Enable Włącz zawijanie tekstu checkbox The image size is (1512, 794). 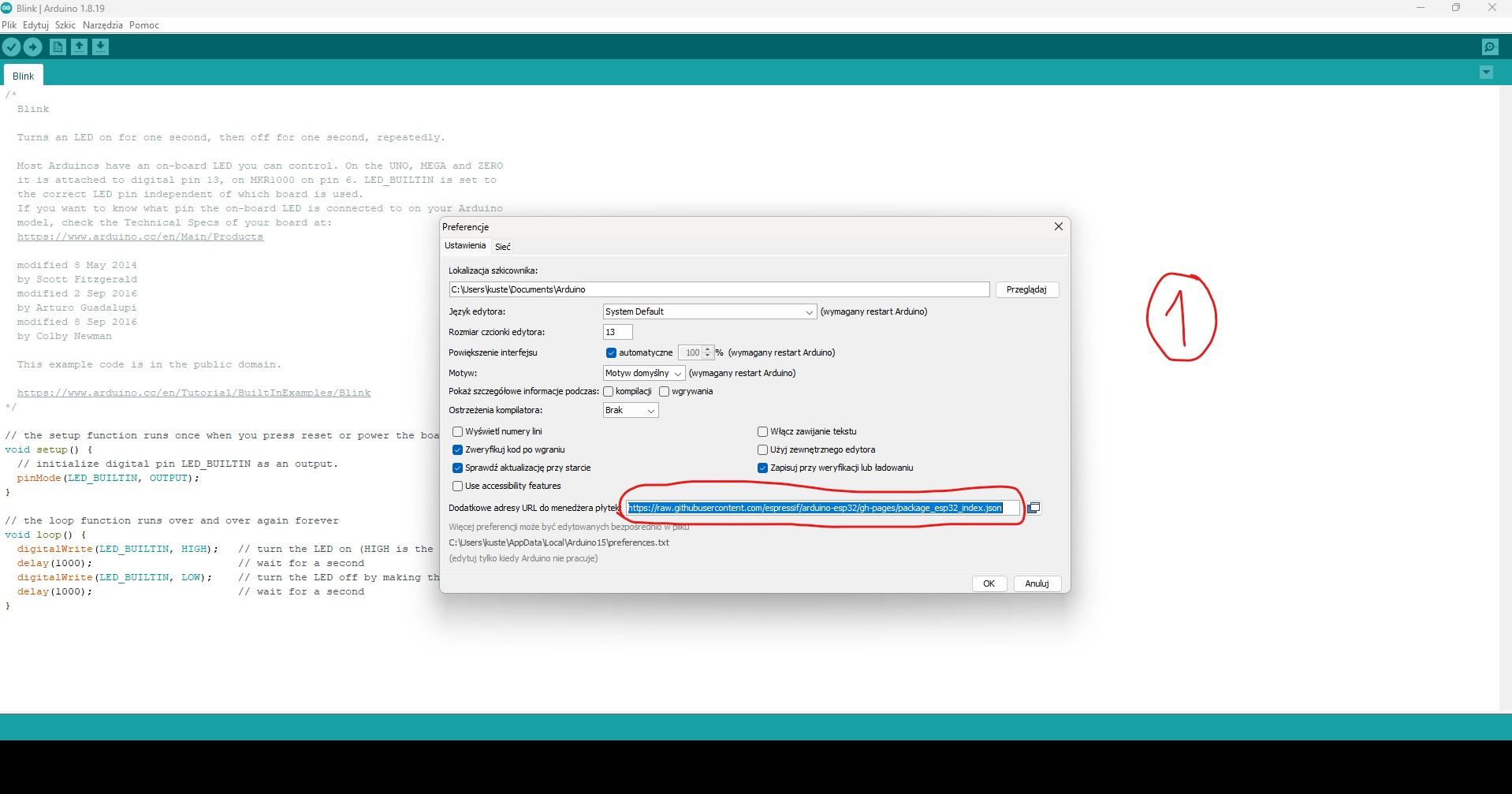(x=762, y=431)
